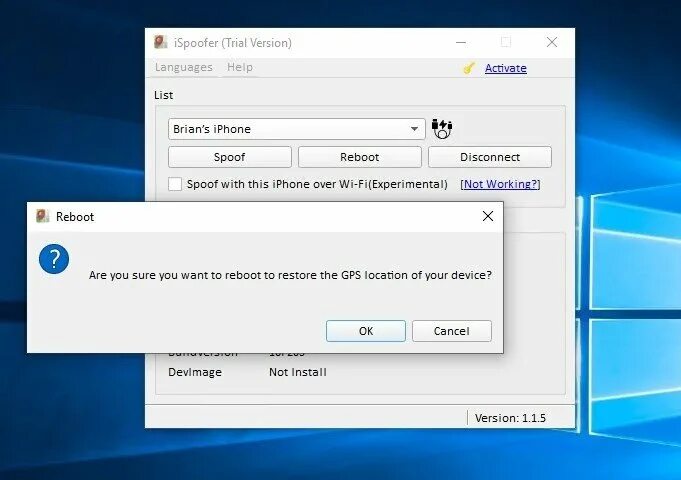Disconnect the device in iSpoofer

pyautogui.click(x=490, y=157)
